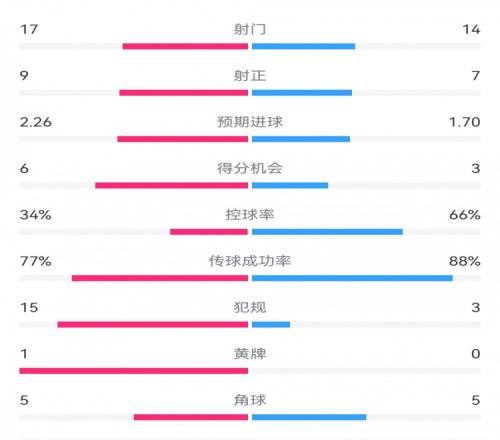Click the 88% pass accuracy value
This screenshot has width=500, height=440.
point(465,261)
